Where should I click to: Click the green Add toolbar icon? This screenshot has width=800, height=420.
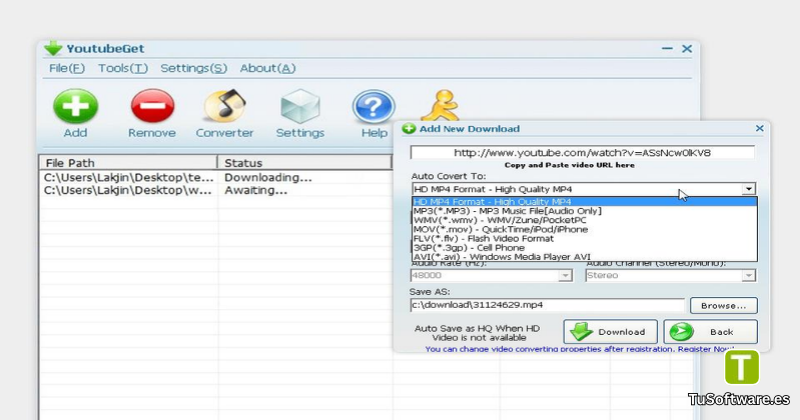[x=76, y=106]
